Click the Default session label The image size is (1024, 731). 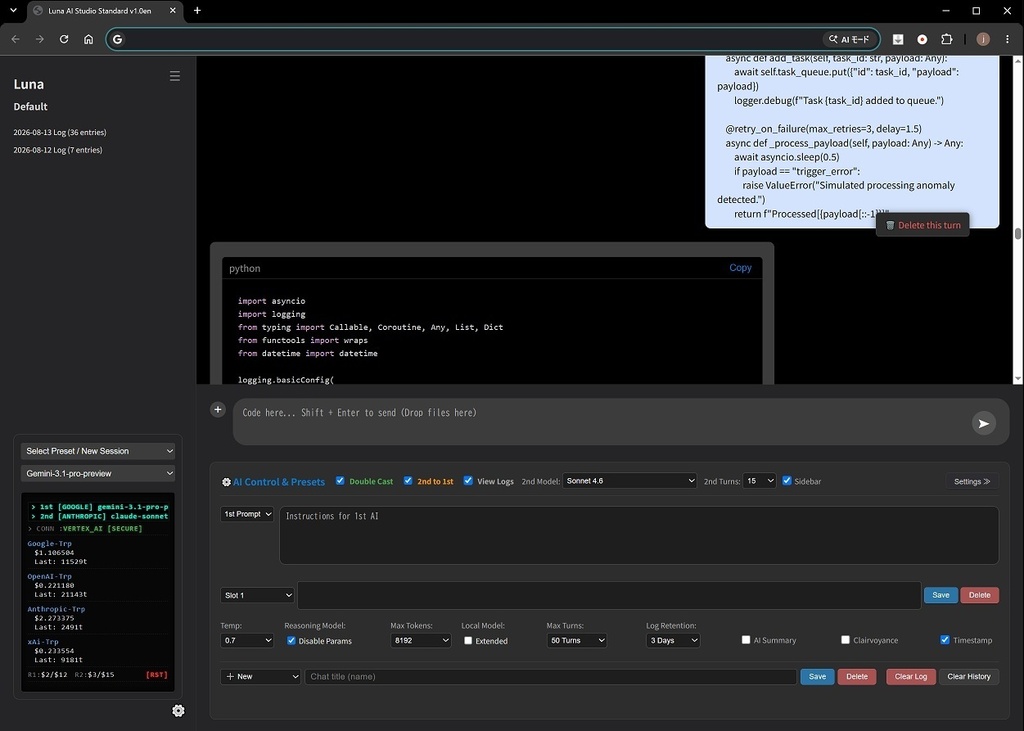(31, 106)
